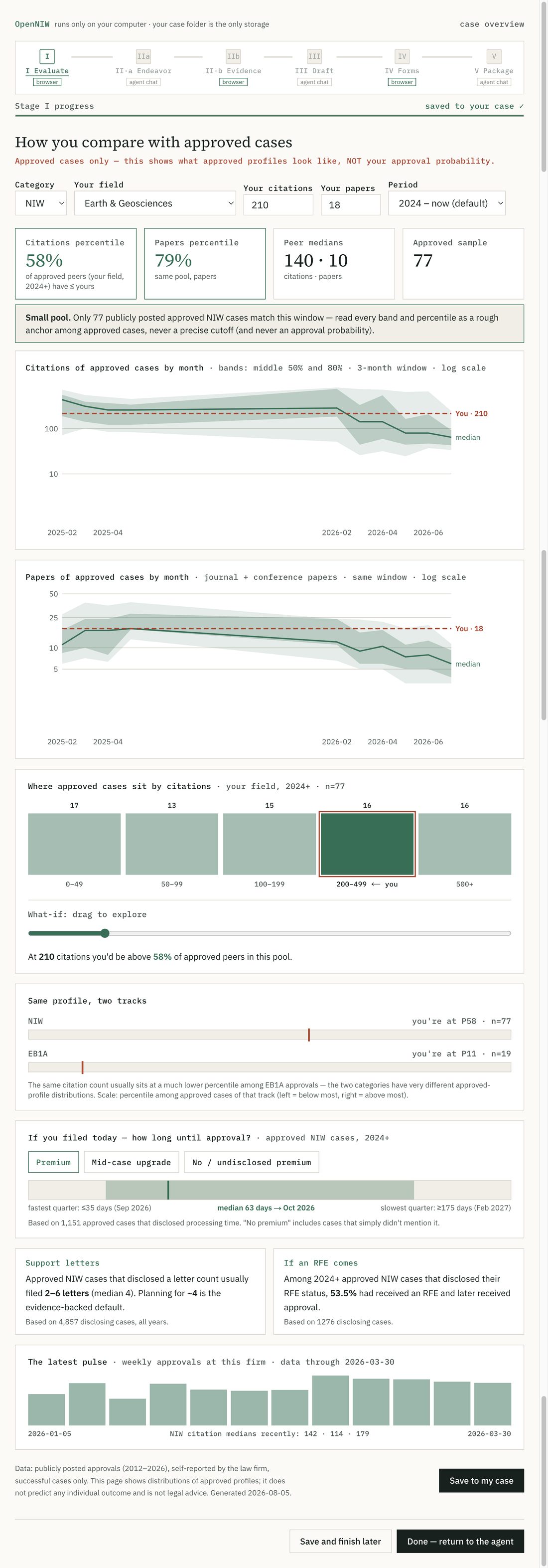The height and width of the screenshot is (1568, 548).
Task: Click the 500+ citations histogram bar
Action: pyautogui.click(x=465, y=844)
